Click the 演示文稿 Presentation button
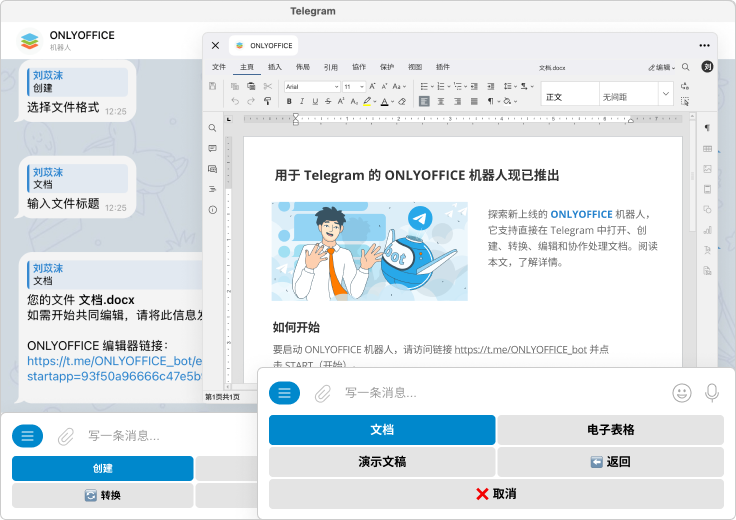The image size is (736, 520). 382,462
